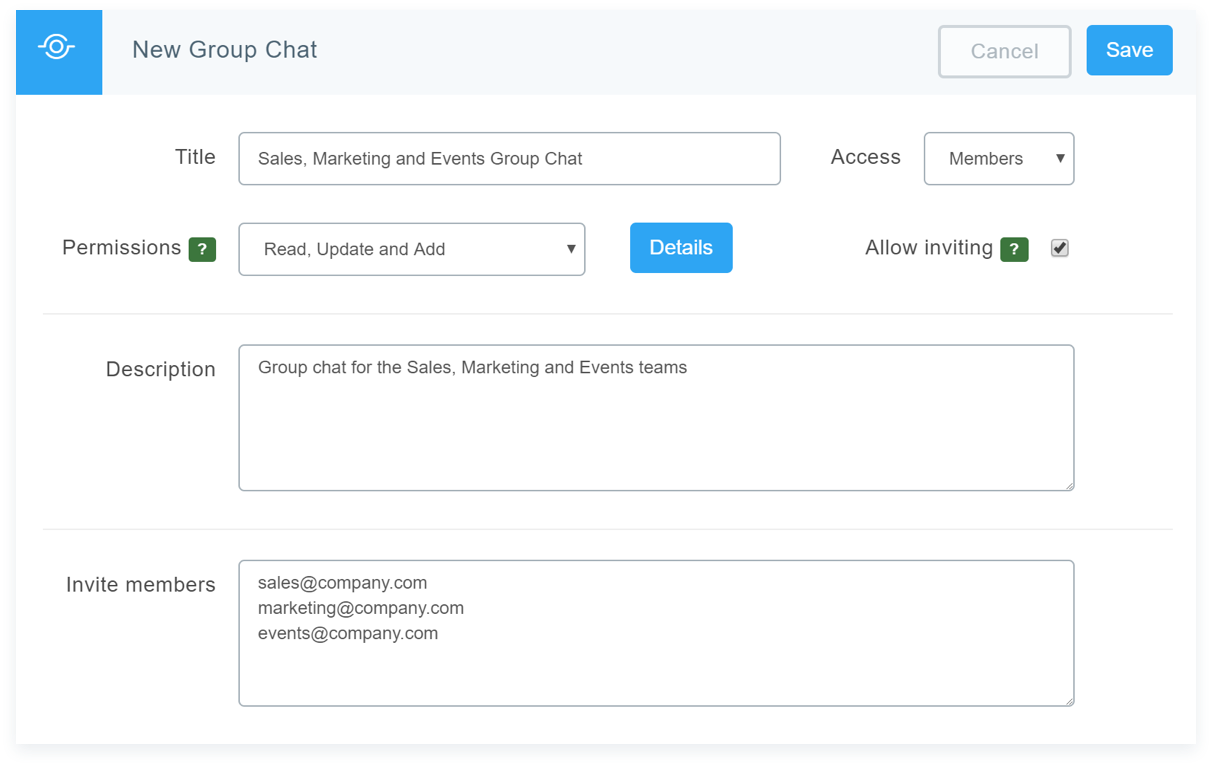
Task: Click the New Group Chat header title
Action: [225, 50]
